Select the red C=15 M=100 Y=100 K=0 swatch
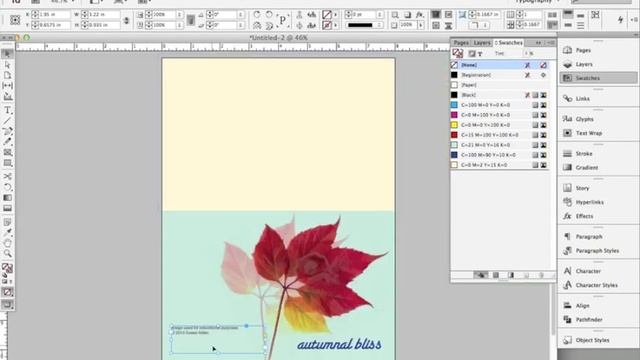This screenshot has width=640, height=360. [x=500, y=135]
